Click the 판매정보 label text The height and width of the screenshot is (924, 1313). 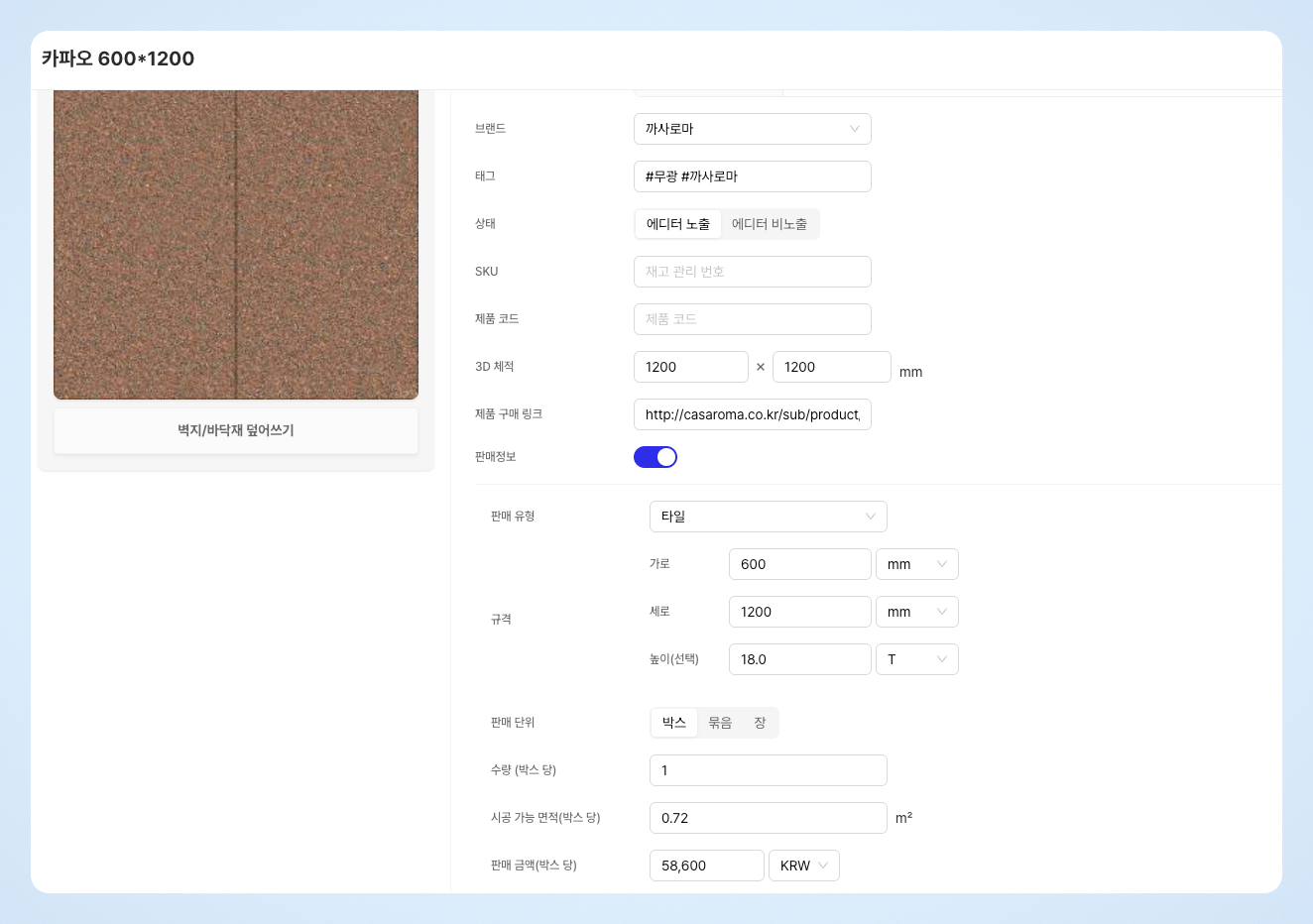coord(496,457)
